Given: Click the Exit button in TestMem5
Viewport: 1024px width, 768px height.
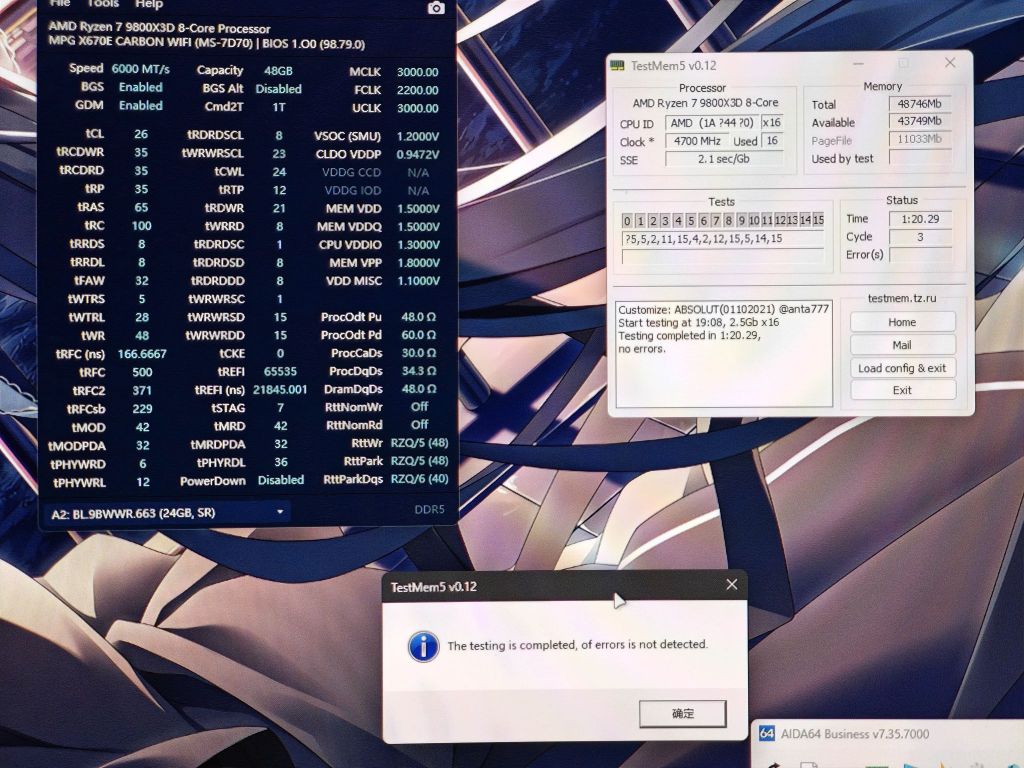Looking at the screenshot, I should [902, 391].
